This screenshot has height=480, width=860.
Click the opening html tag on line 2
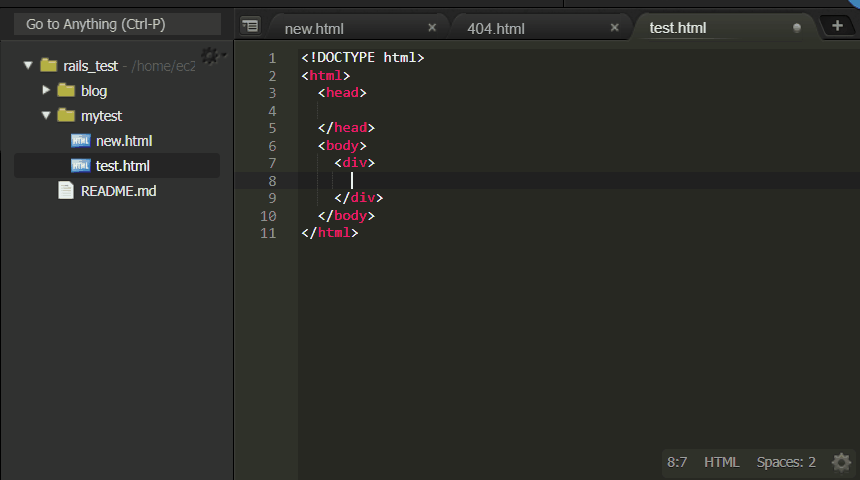[x=325, y=75]
